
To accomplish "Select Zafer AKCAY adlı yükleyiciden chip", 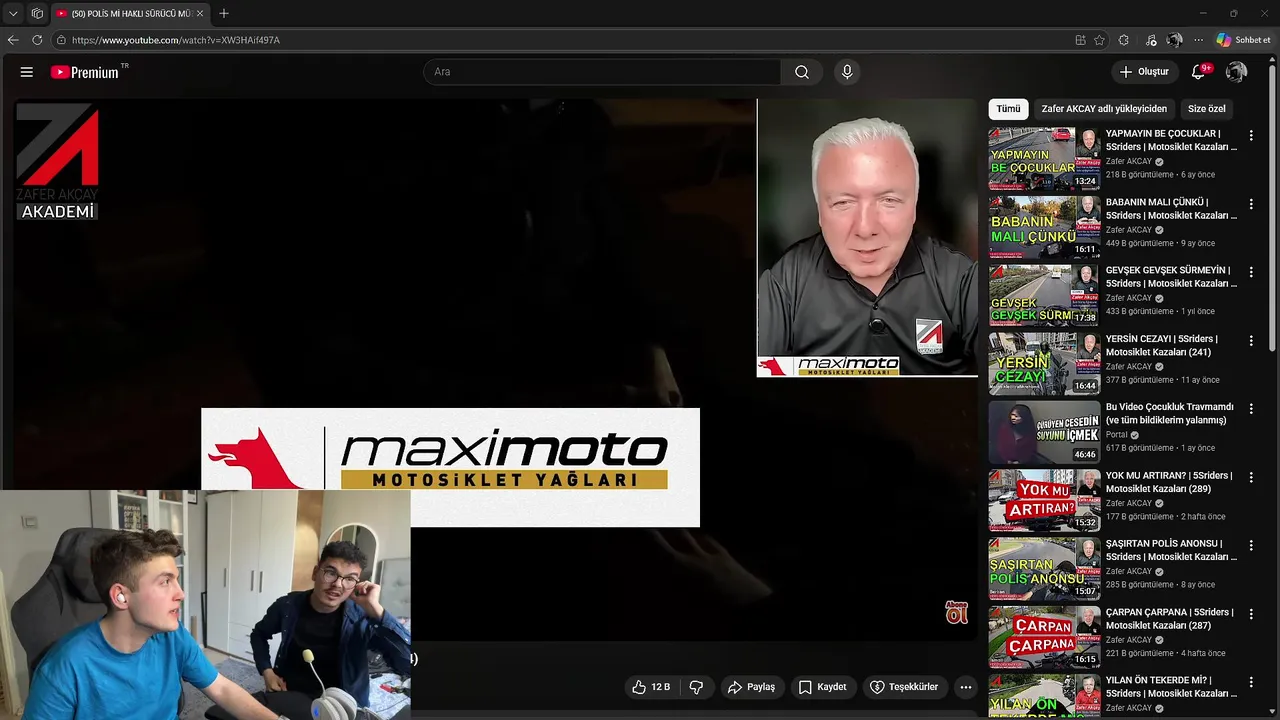I will tap(1104, 109).
